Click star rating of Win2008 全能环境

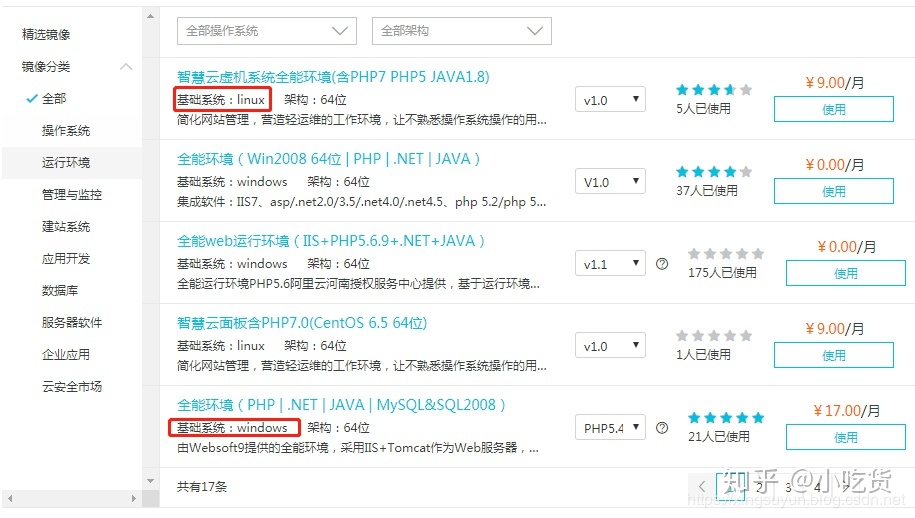click(714, 172)
